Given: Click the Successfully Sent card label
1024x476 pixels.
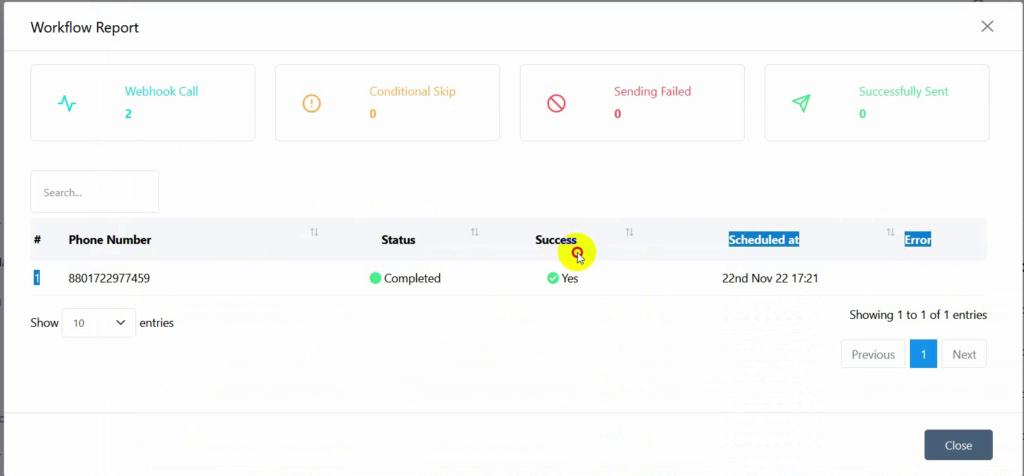Looking at the screenshot, I should click(x=903, y=91).
